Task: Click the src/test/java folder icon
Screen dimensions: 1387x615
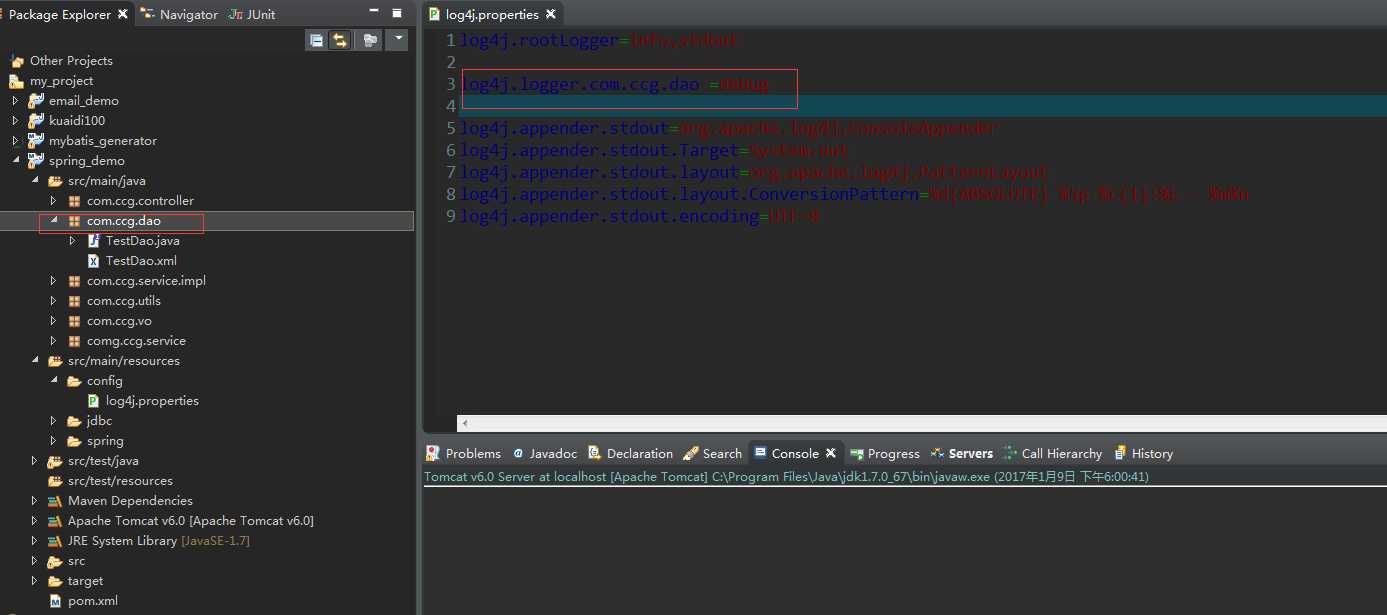Action: point(55,460)
